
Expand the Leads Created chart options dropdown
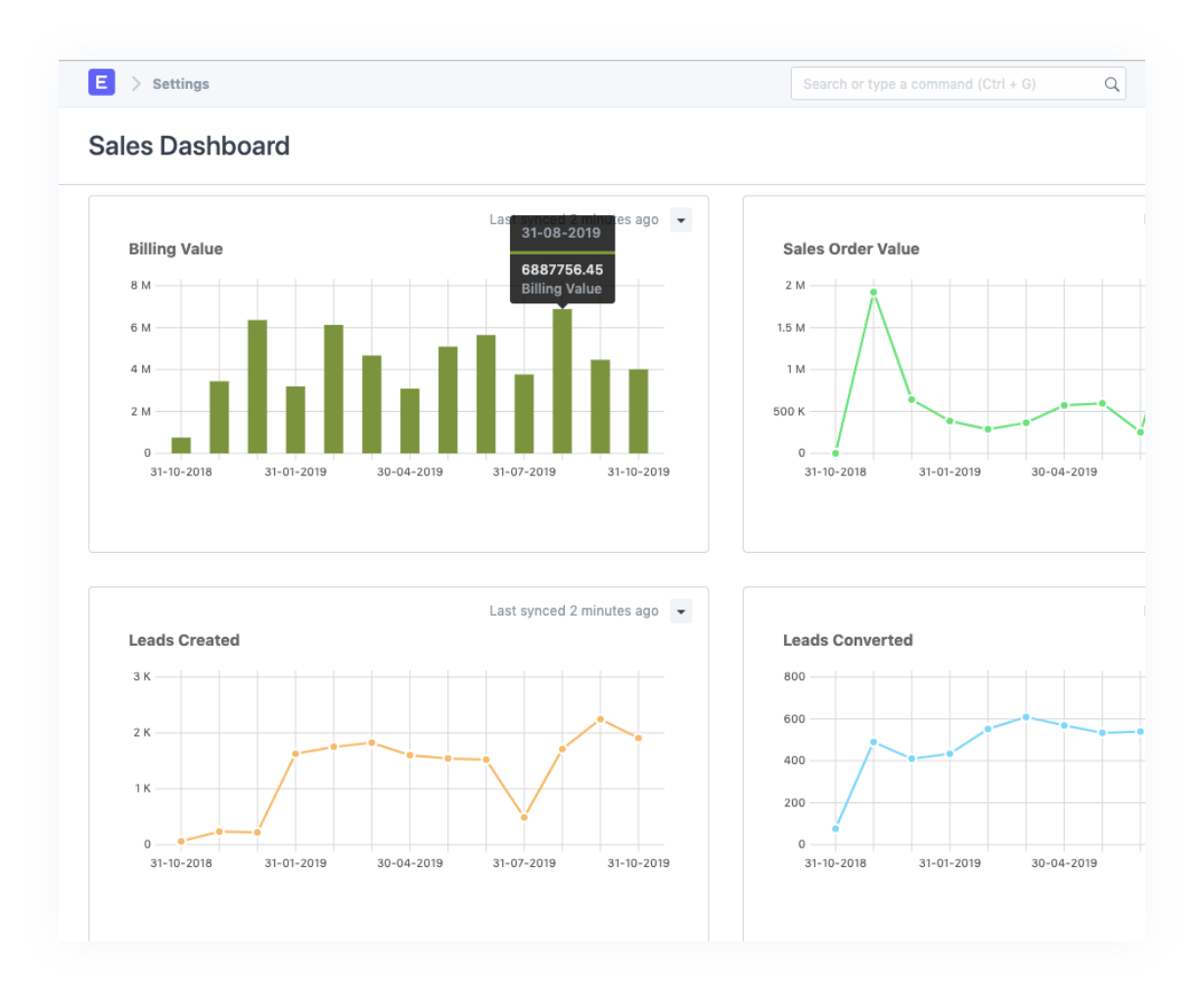click(680, 612)
